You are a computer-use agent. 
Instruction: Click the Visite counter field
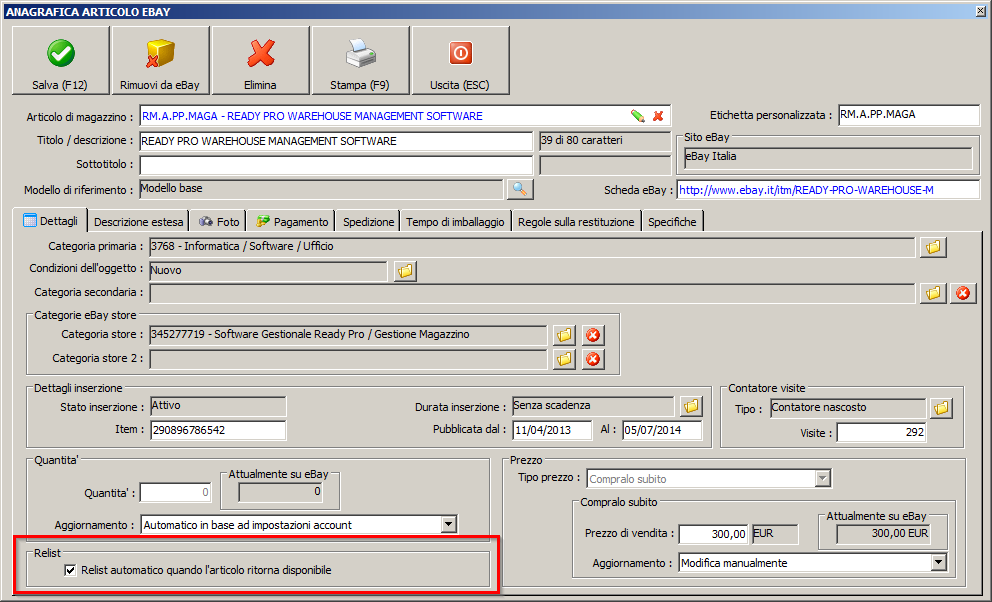[x=881, y=433]
